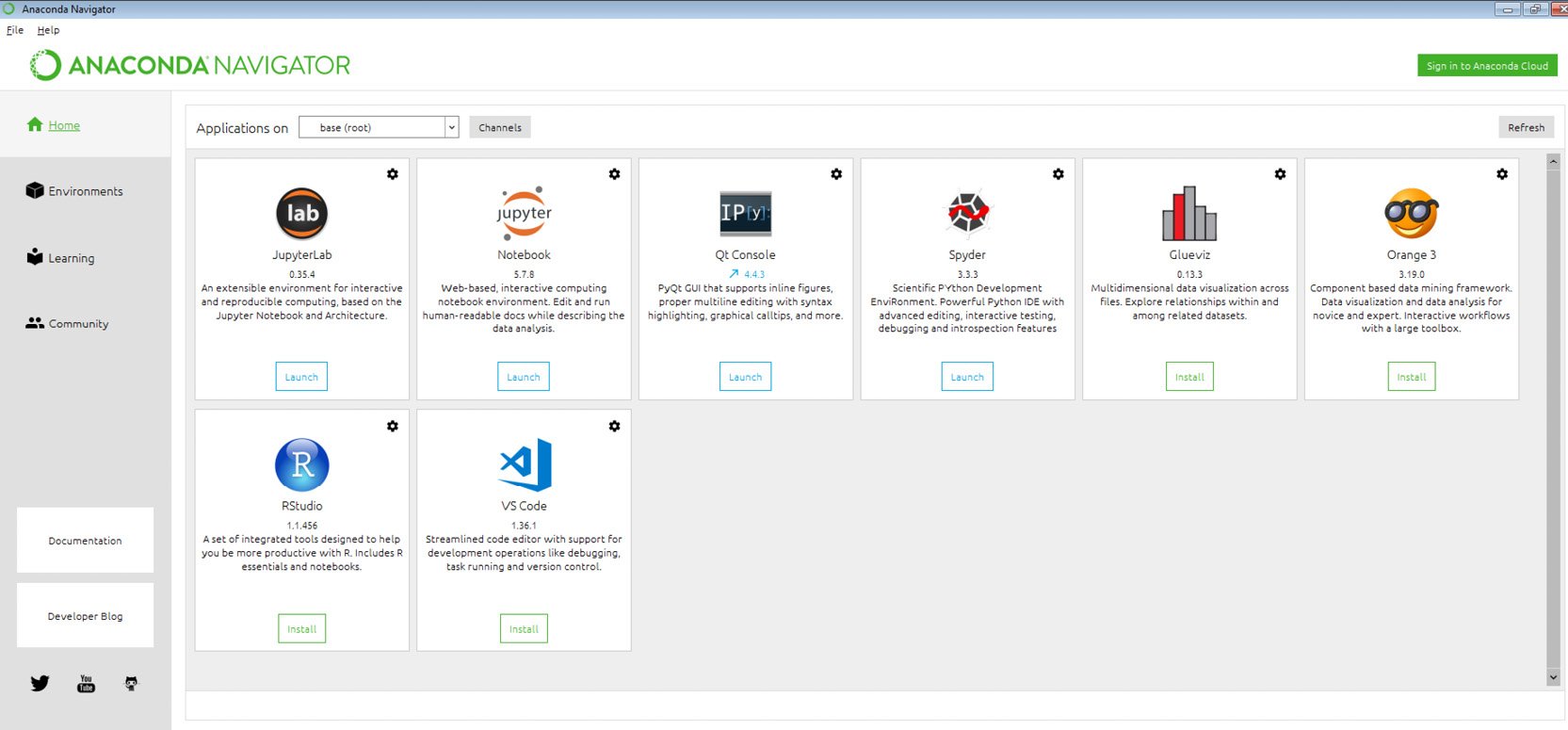Click the Qt Console update arrow icon
The height and width of the screenshot is (730, 1568).
point(734,274)
